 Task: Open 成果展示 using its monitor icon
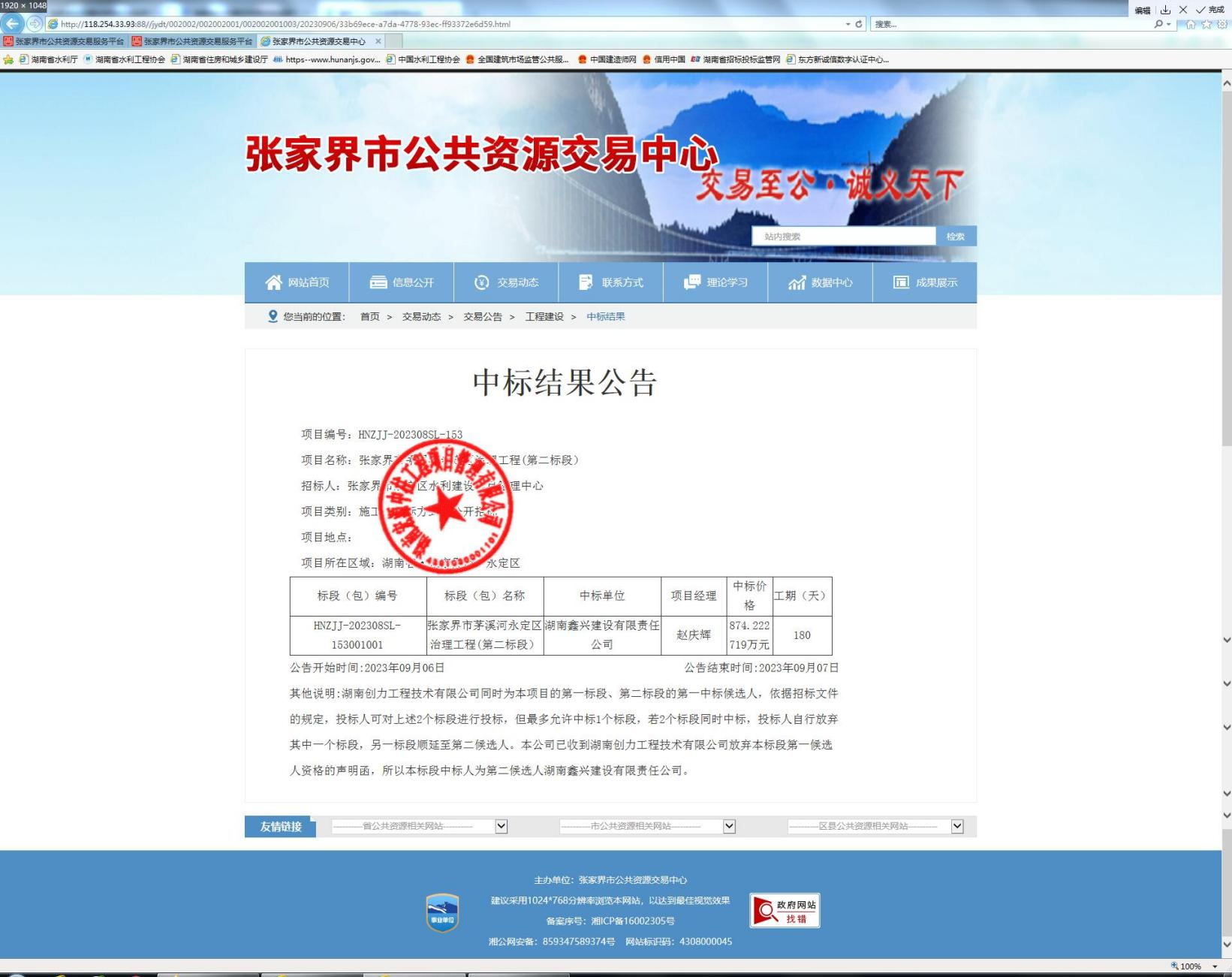(x=899, y=282)
